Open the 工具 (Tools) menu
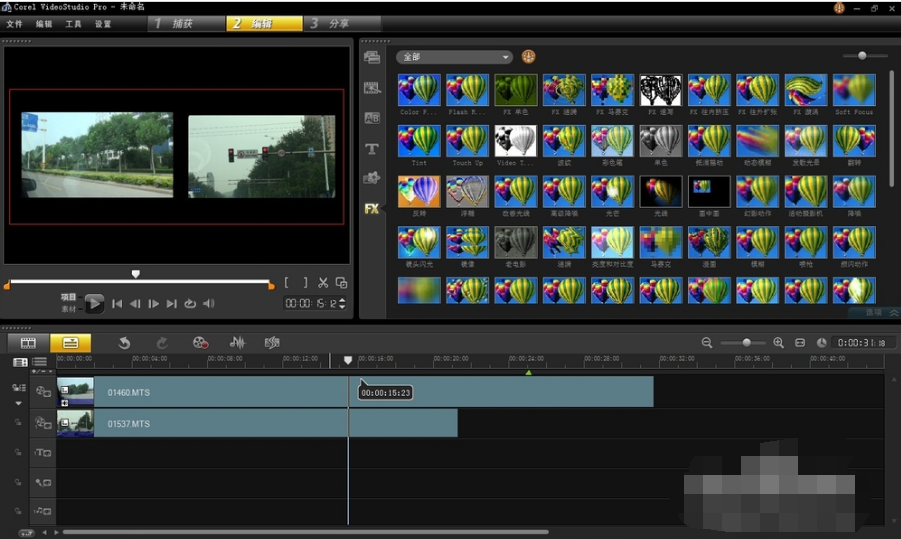 (x=73, y=24)
